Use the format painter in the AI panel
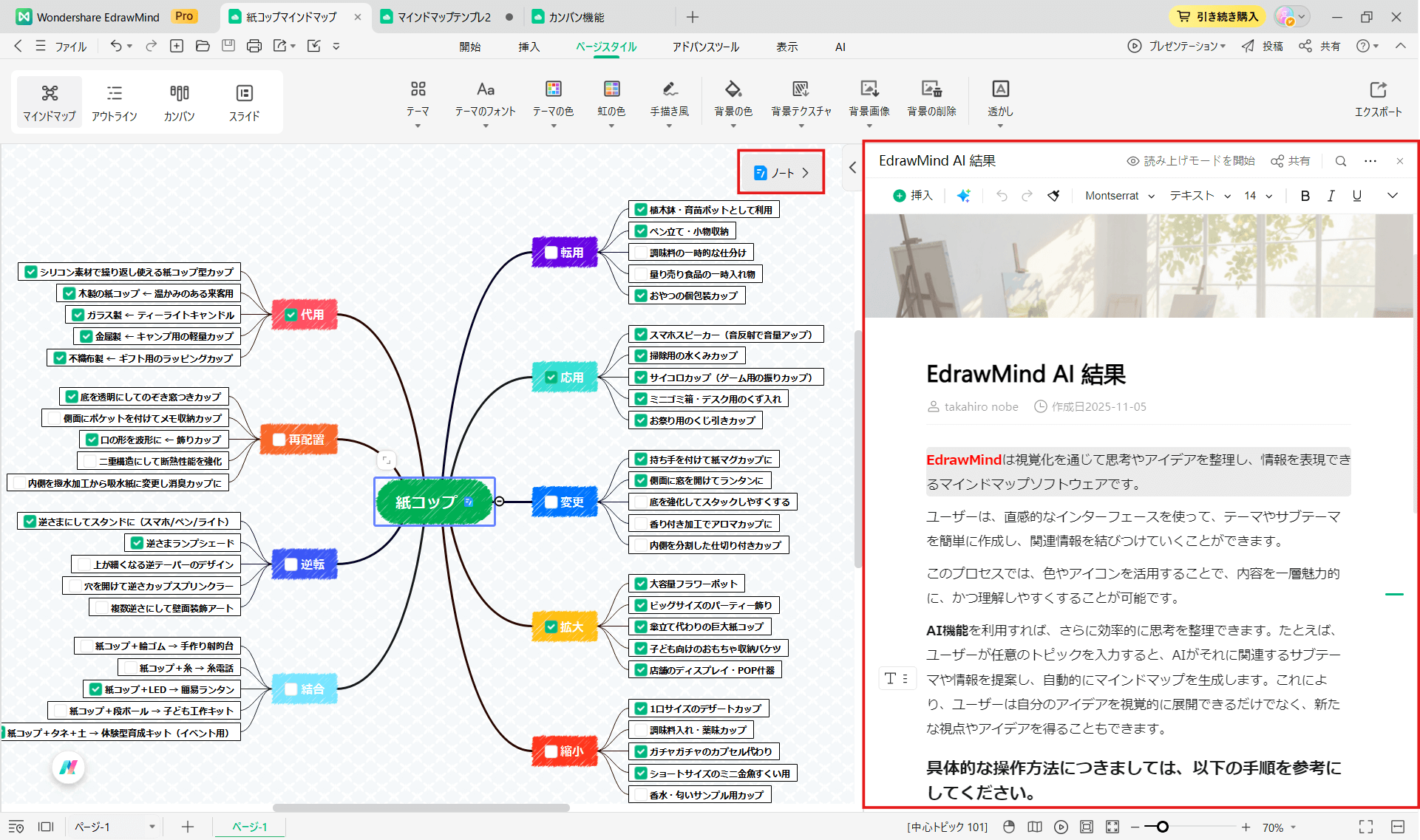Image resolution: width=1420 pixels, height=840 pixels. (x=1053, y=196)
